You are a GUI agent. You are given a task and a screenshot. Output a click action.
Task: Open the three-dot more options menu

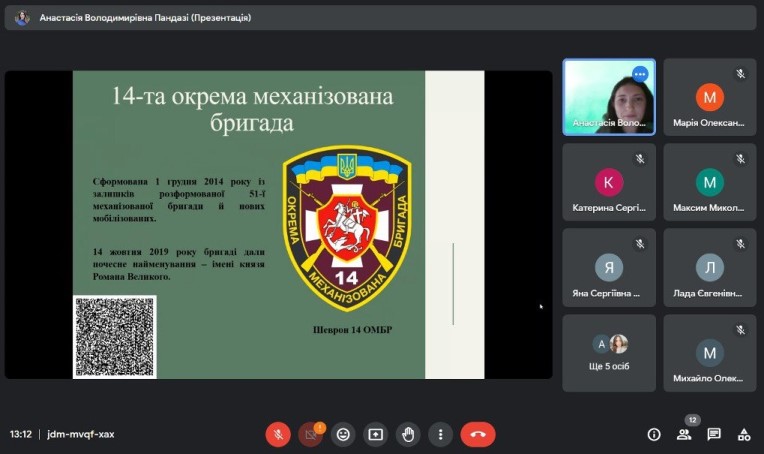[x=440, y=434]
